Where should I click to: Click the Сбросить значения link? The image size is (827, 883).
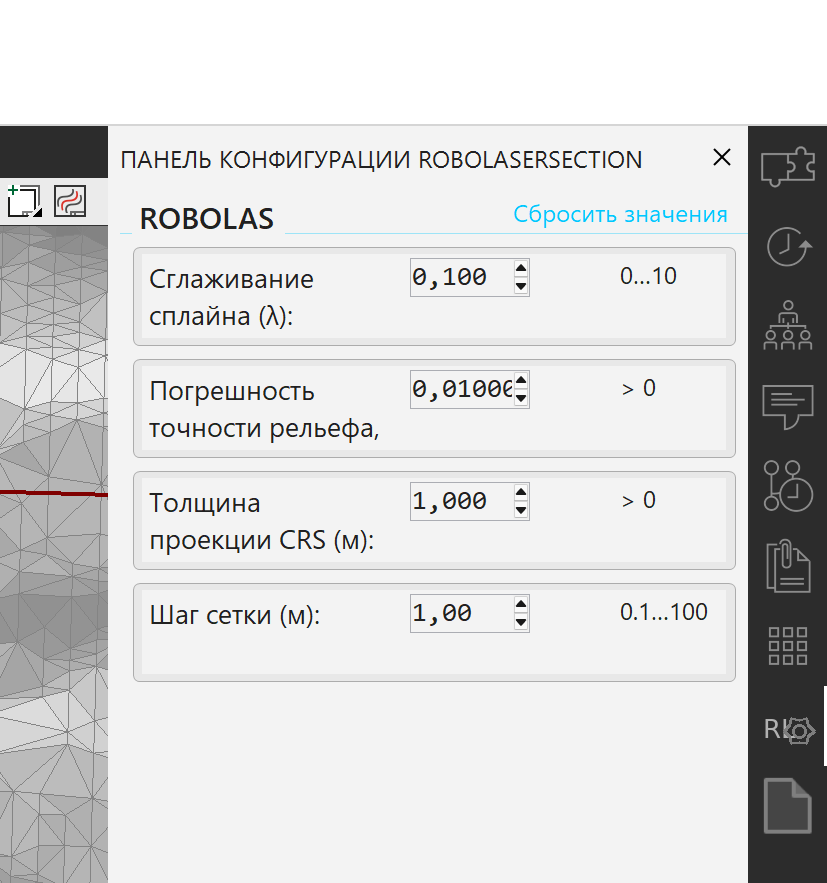pos(620,214)
